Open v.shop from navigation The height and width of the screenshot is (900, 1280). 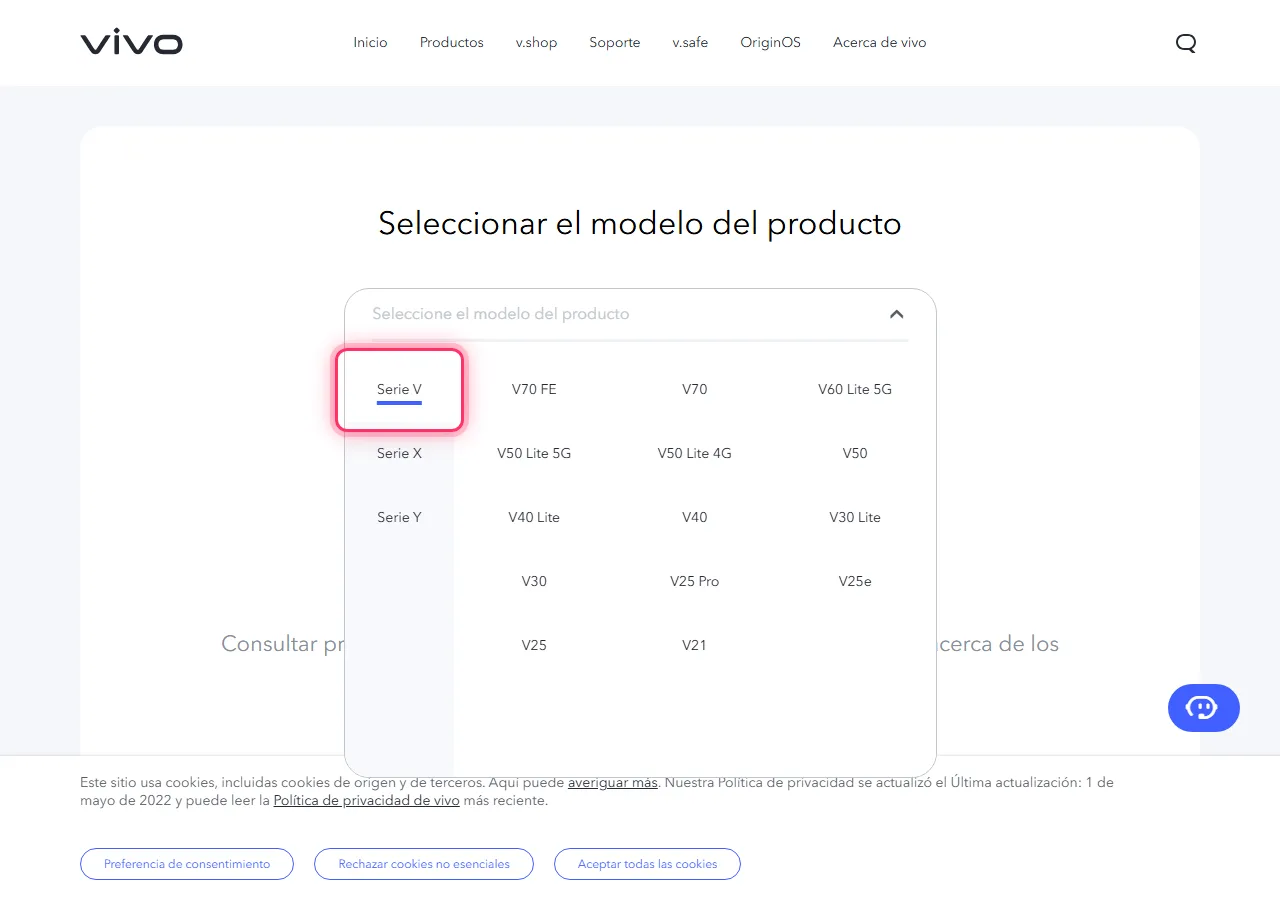[x=536, y=43]
